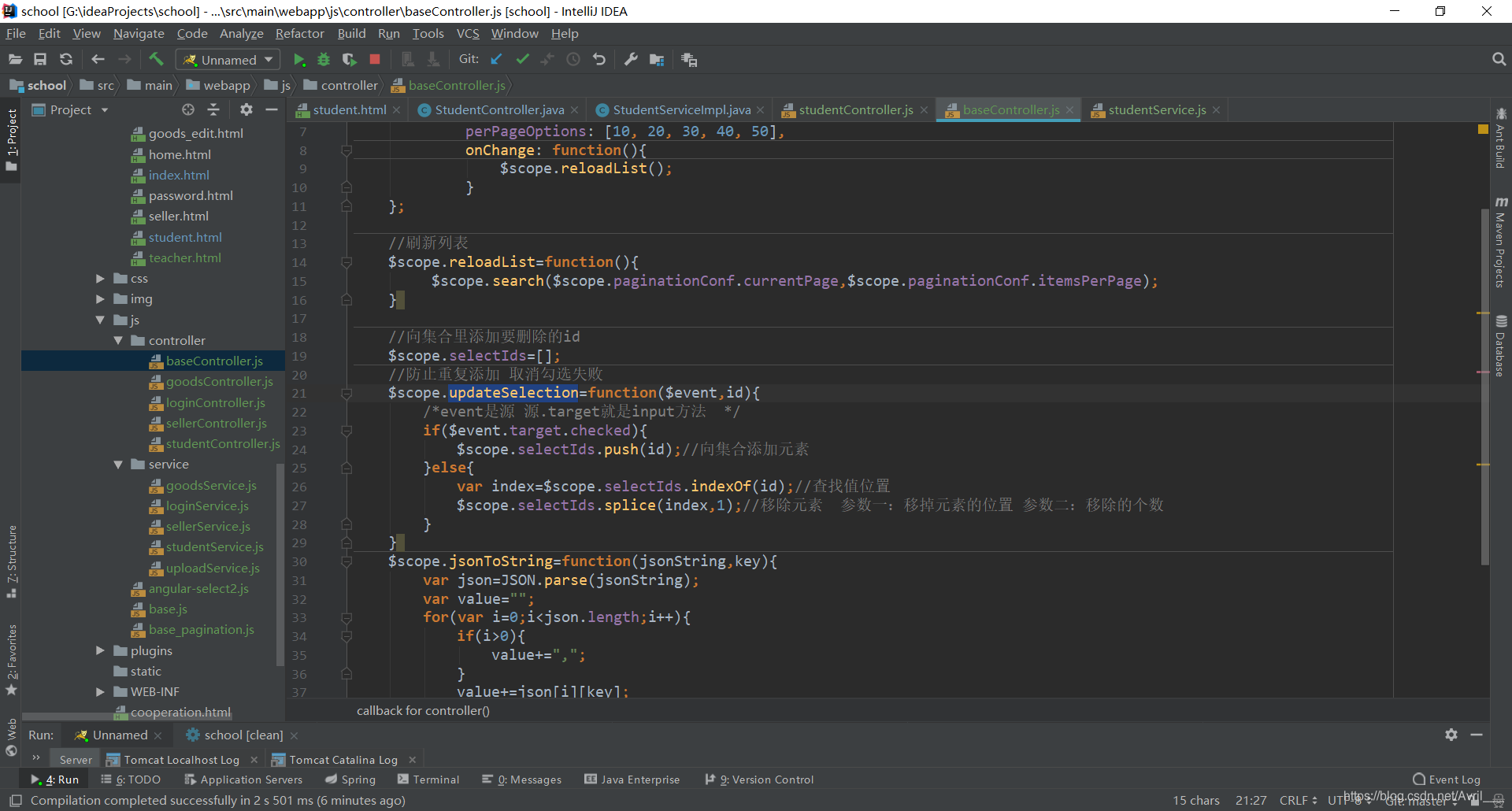Open the 9: Version Control tool window
The width and height of the screenshot is (1512, 811).
point(760,780)
